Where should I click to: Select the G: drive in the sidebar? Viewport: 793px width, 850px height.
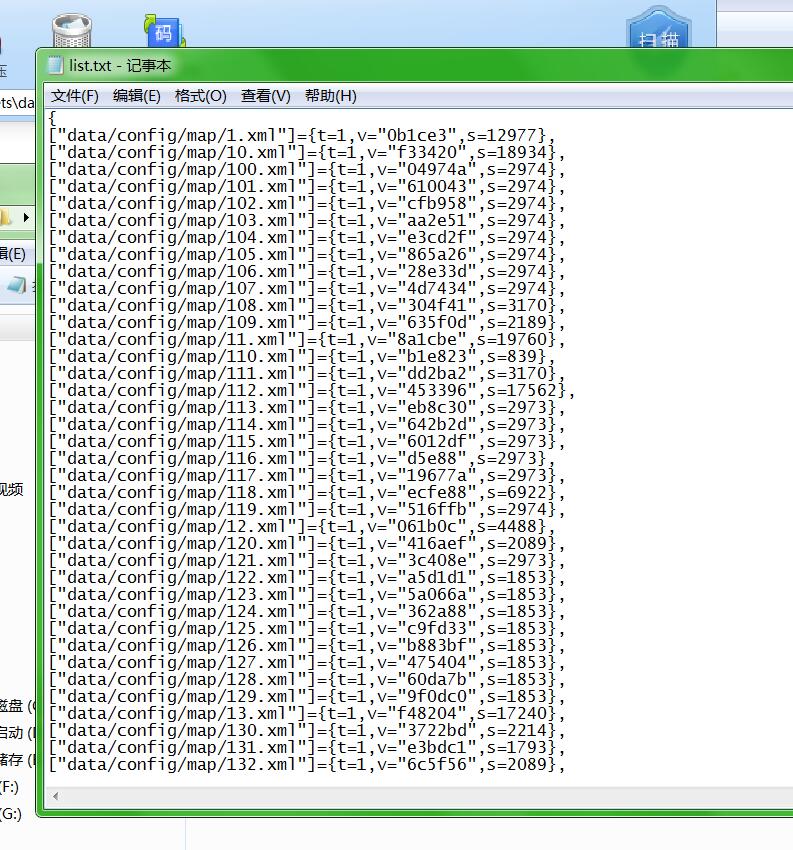click(x=10, y=814)
